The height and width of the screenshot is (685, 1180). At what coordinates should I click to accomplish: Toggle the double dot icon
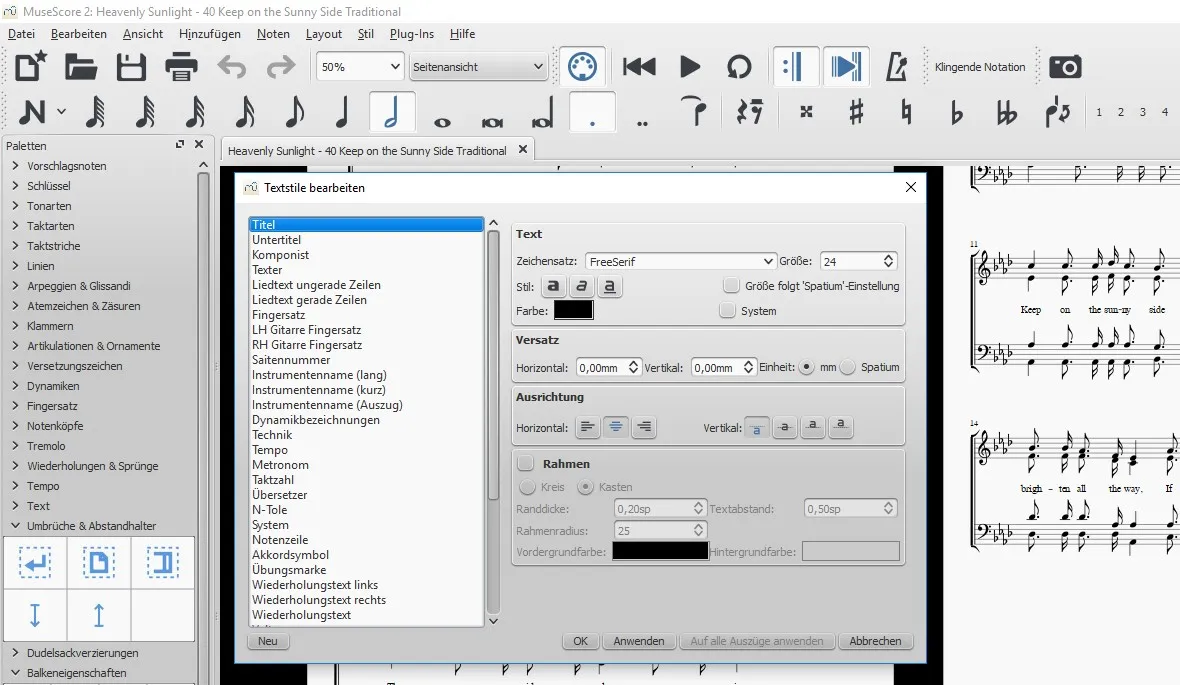(642, 123)
